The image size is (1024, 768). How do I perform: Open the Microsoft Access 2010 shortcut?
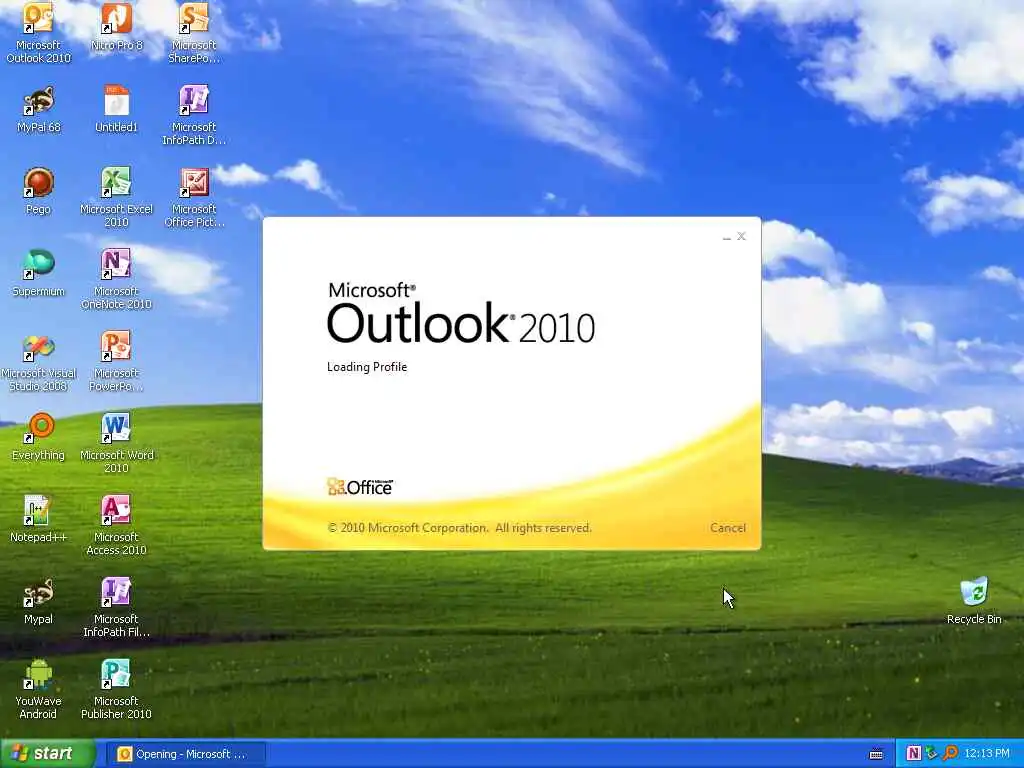[116, 525]
